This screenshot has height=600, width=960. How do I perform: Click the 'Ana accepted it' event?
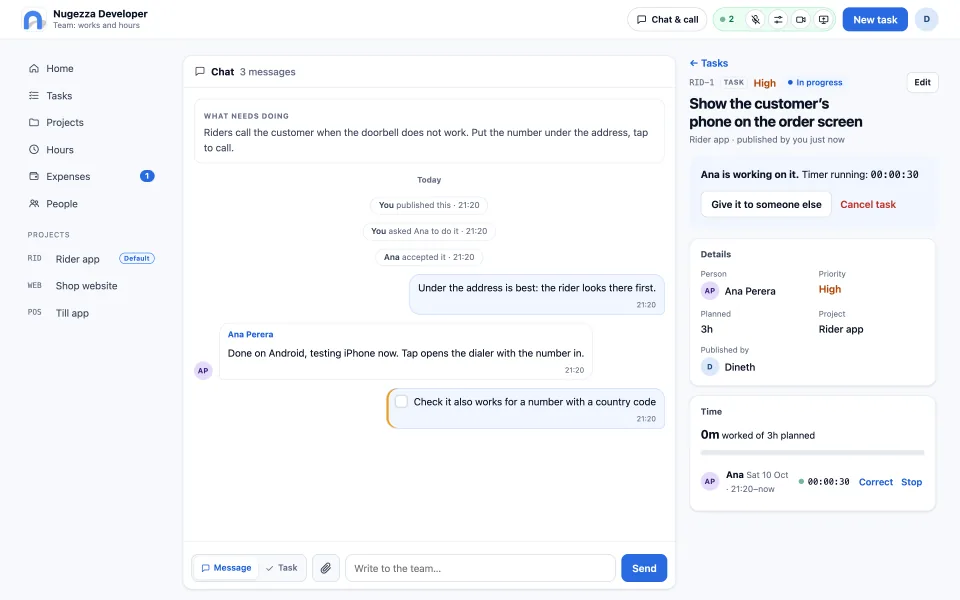click(x=429, y=257)
